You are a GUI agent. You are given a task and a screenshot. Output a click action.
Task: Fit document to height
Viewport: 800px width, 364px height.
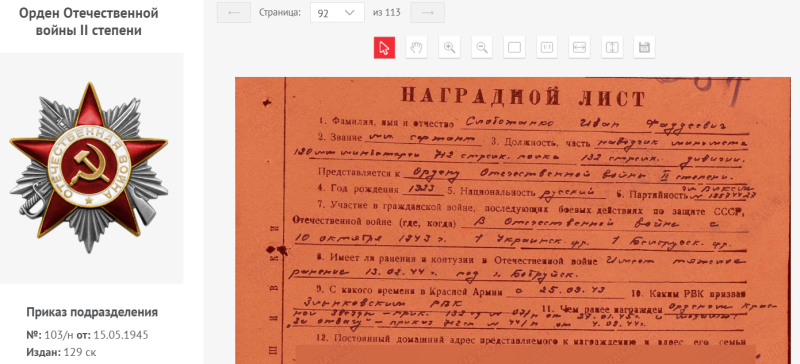coord(612,48)
